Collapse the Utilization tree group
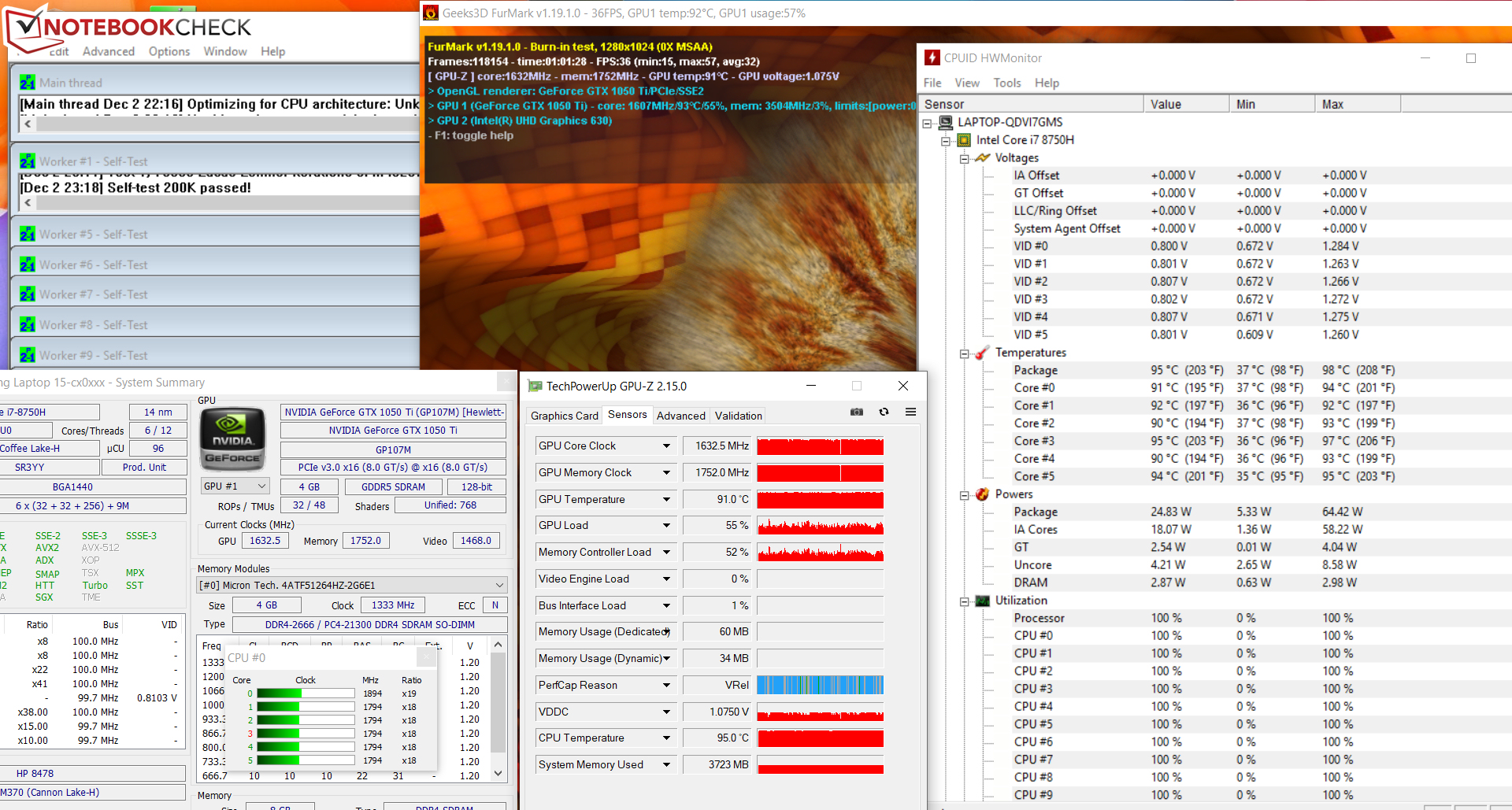 [x=964, y=602]
